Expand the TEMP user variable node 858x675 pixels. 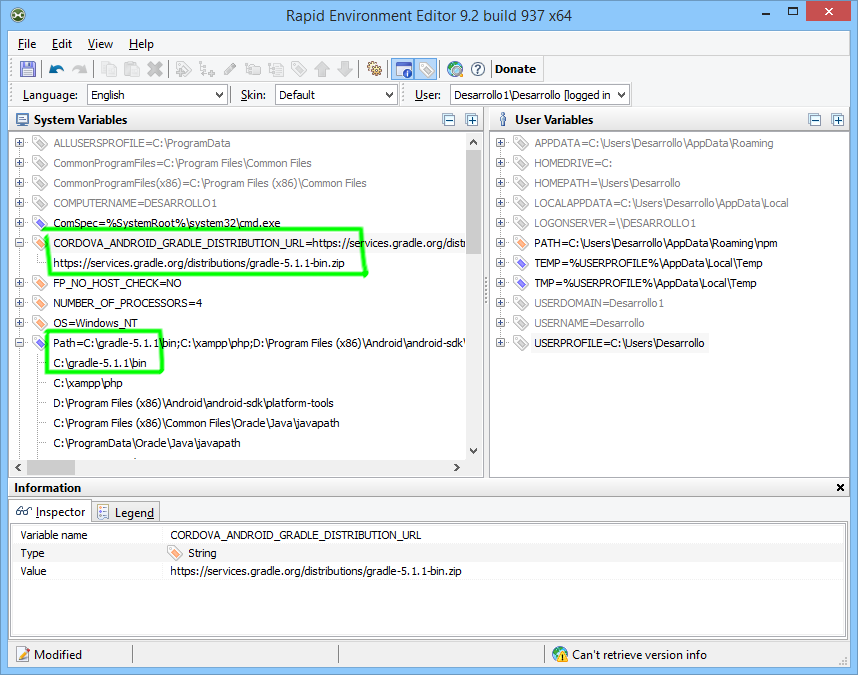click(x=500, y=263)
